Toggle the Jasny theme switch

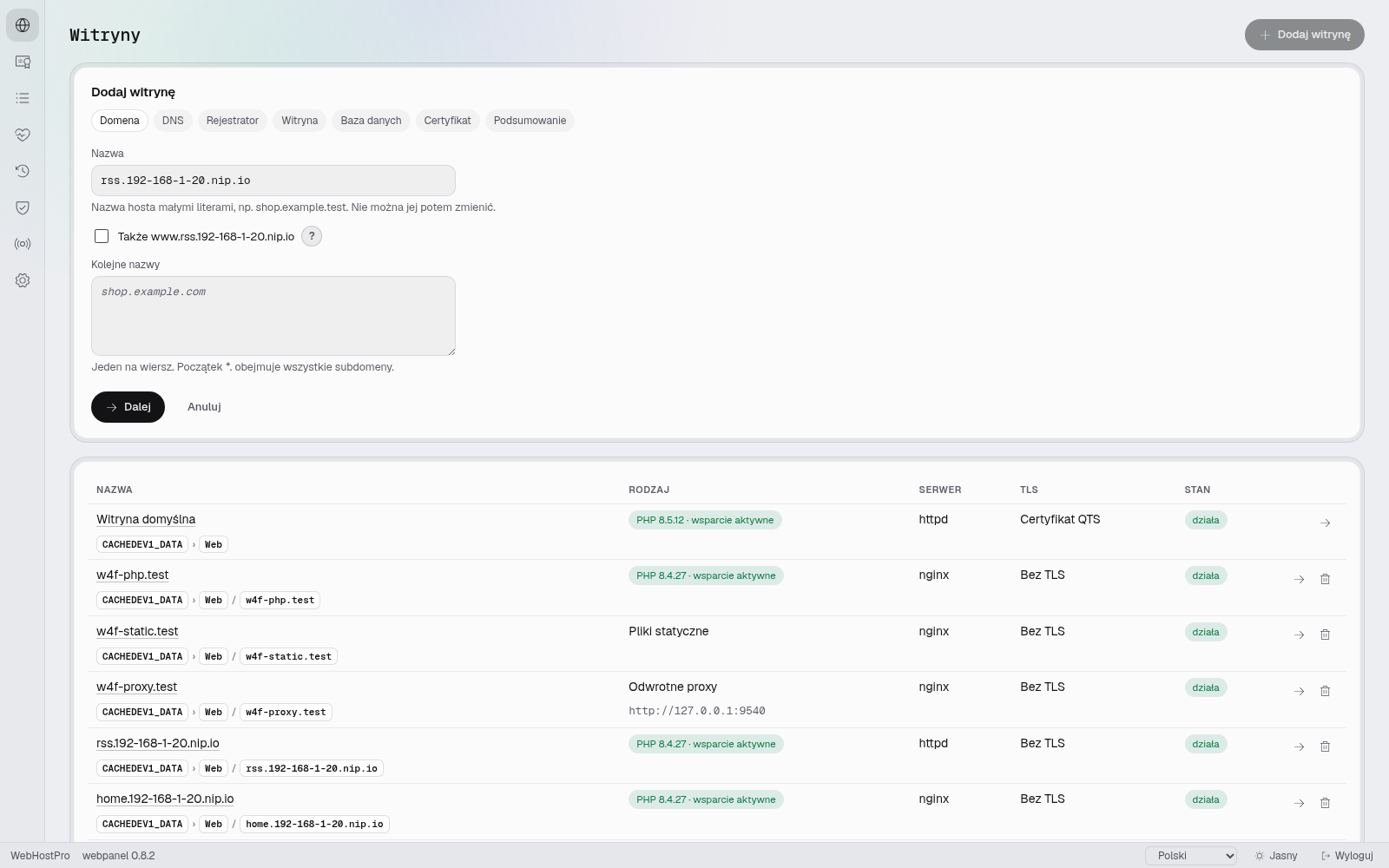[1275, 856]
